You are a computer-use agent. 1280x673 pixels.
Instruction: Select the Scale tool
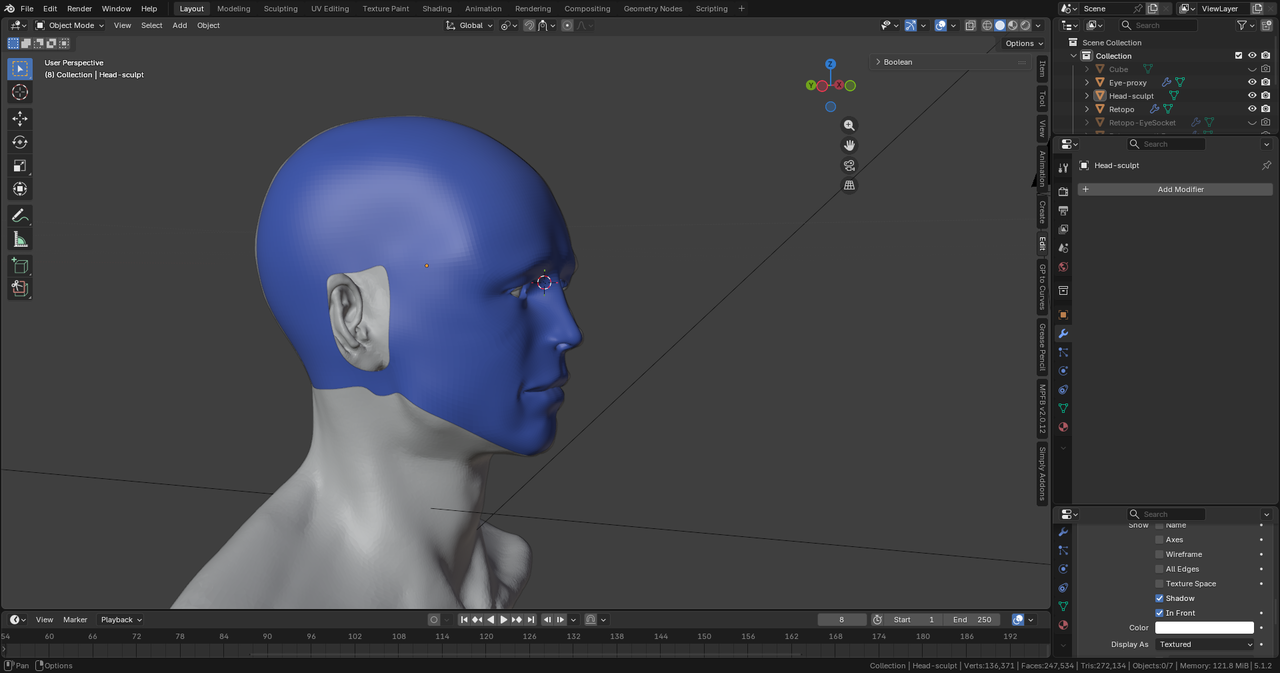(x=20, y=165)
